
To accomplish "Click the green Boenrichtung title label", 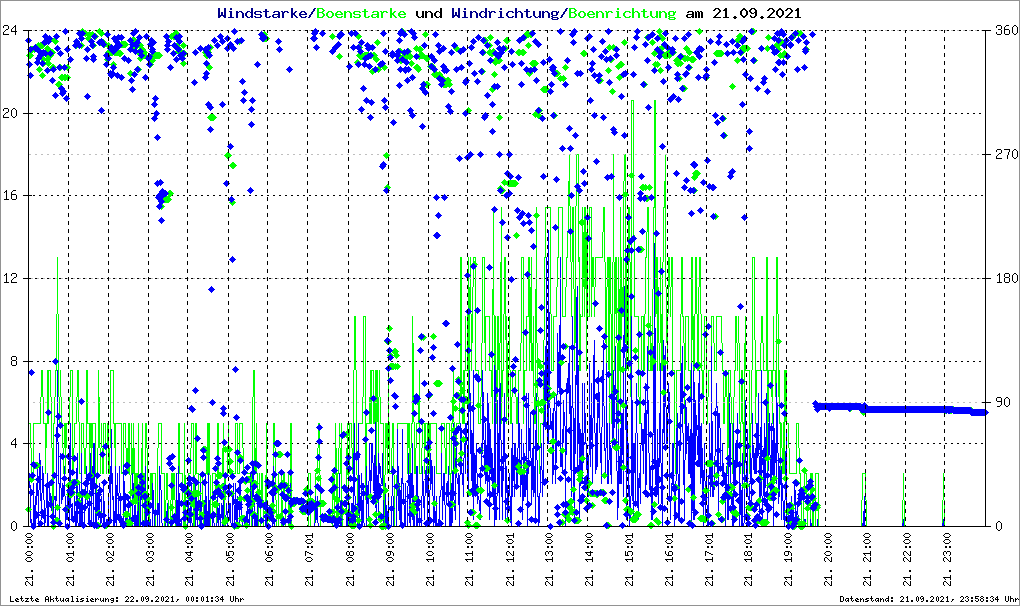I will [622, 13].
